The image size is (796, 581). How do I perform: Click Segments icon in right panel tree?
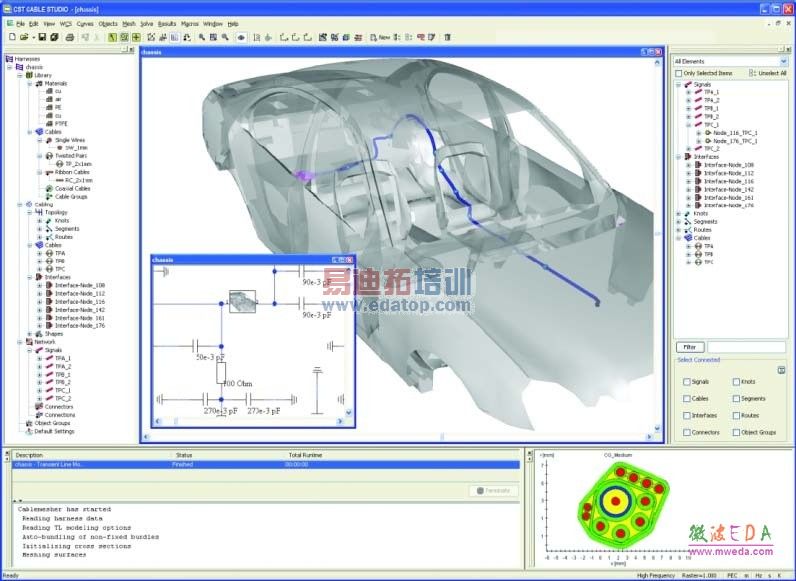coord(688,221)
